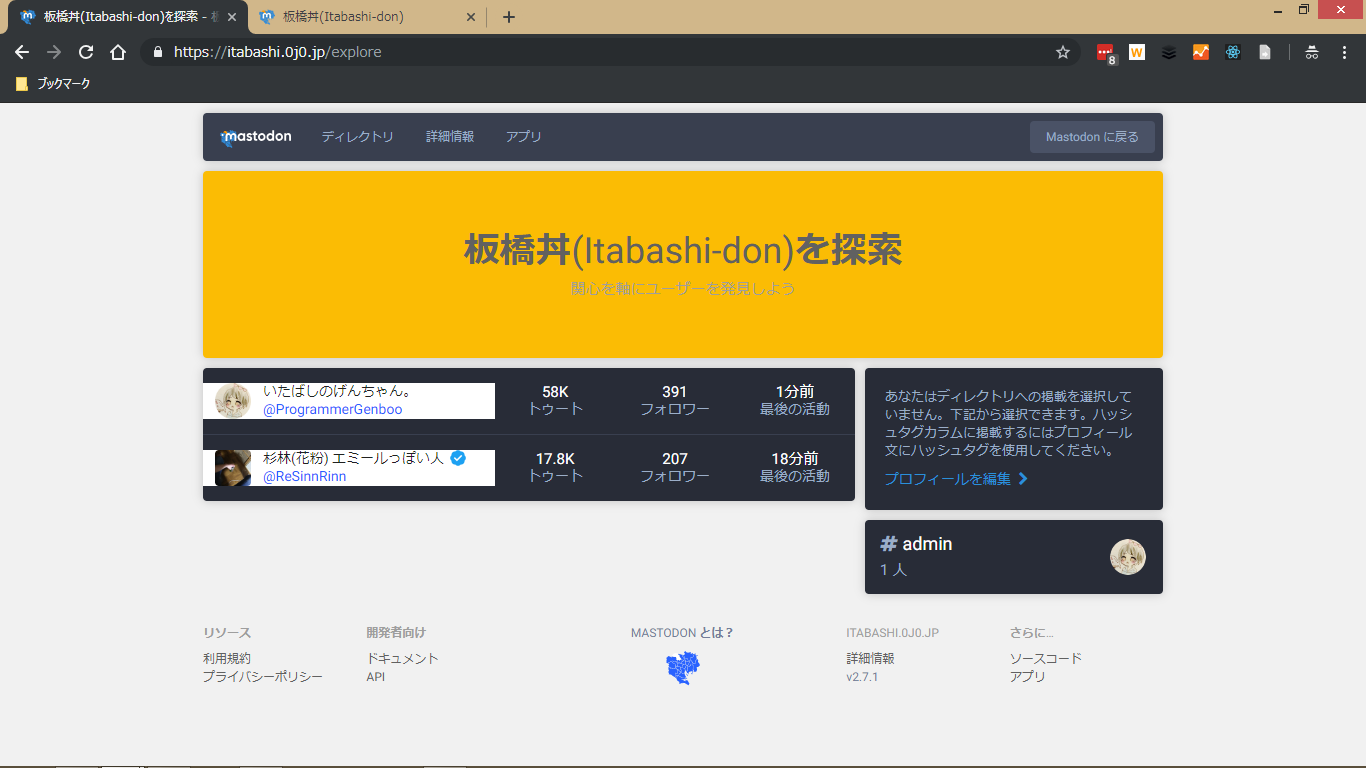The width and height of the screenshot is (1366, 768).
Task: Click the Mastodon logo in navigation bar
Action: pos(256,137)
